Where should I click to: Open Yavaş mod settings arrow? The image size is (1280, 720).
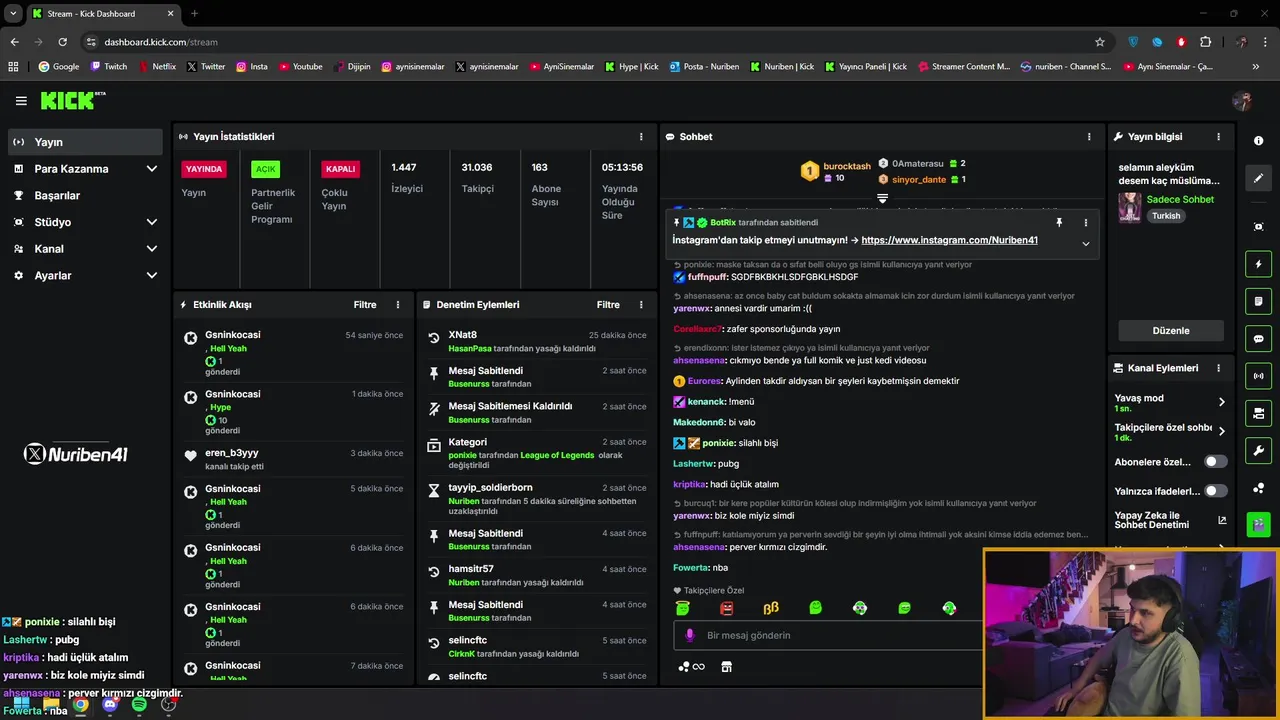(x=1221, y=402)
